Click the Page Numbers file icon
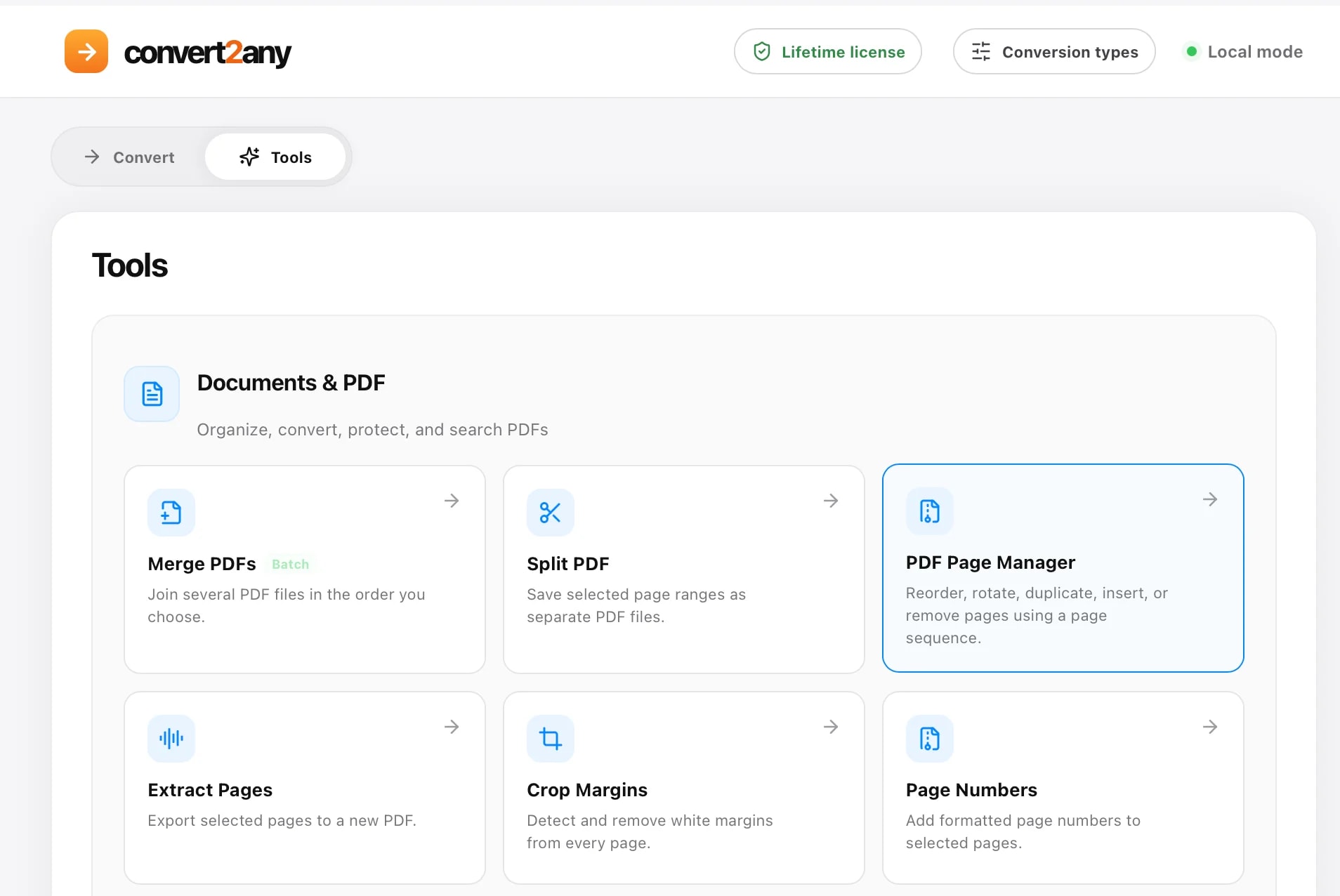Viewport: 1340px width, 896px height. 930,739
